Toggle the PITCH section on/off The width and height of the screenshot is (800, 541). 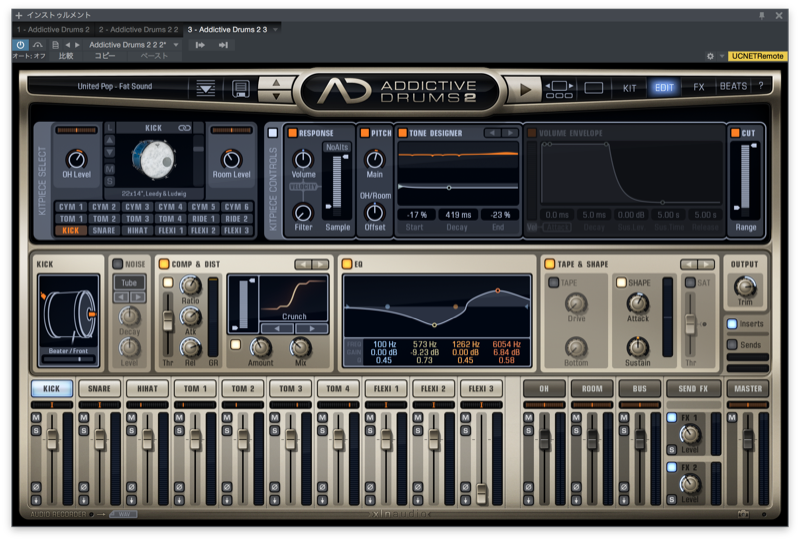[364, 133]
